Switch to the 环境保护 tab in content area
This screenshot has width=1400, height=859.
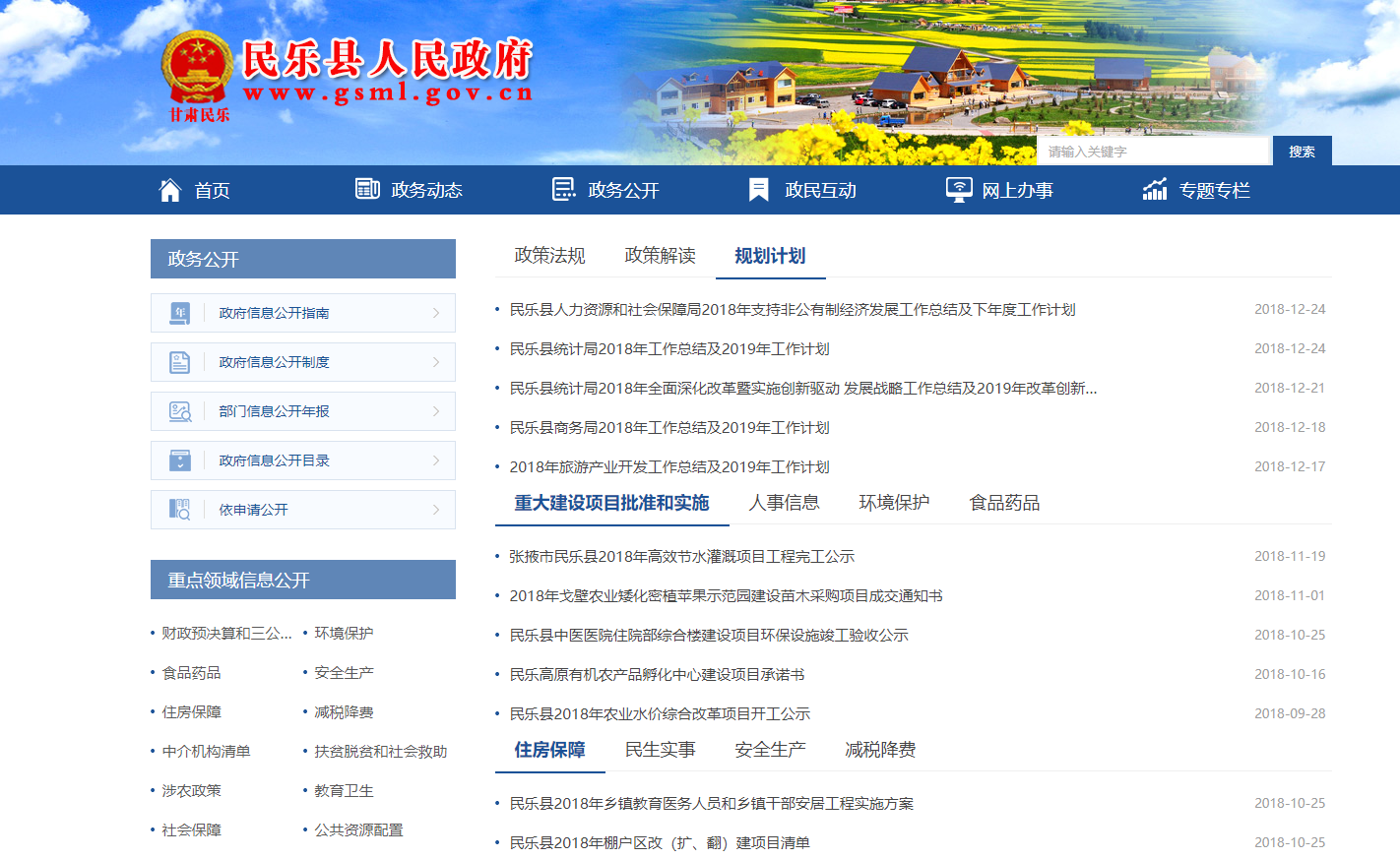tap(894, 503)
